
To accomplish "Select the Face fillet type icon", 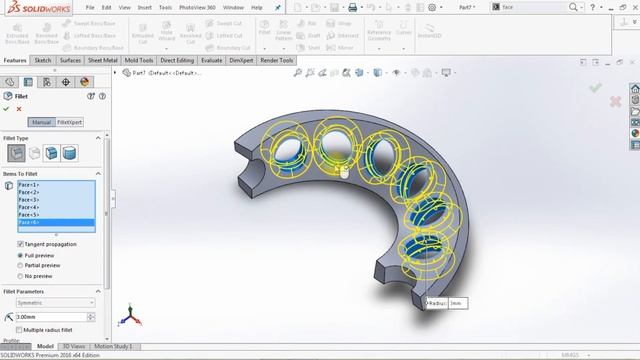I will pyautogui.click(x=51, y=153).
